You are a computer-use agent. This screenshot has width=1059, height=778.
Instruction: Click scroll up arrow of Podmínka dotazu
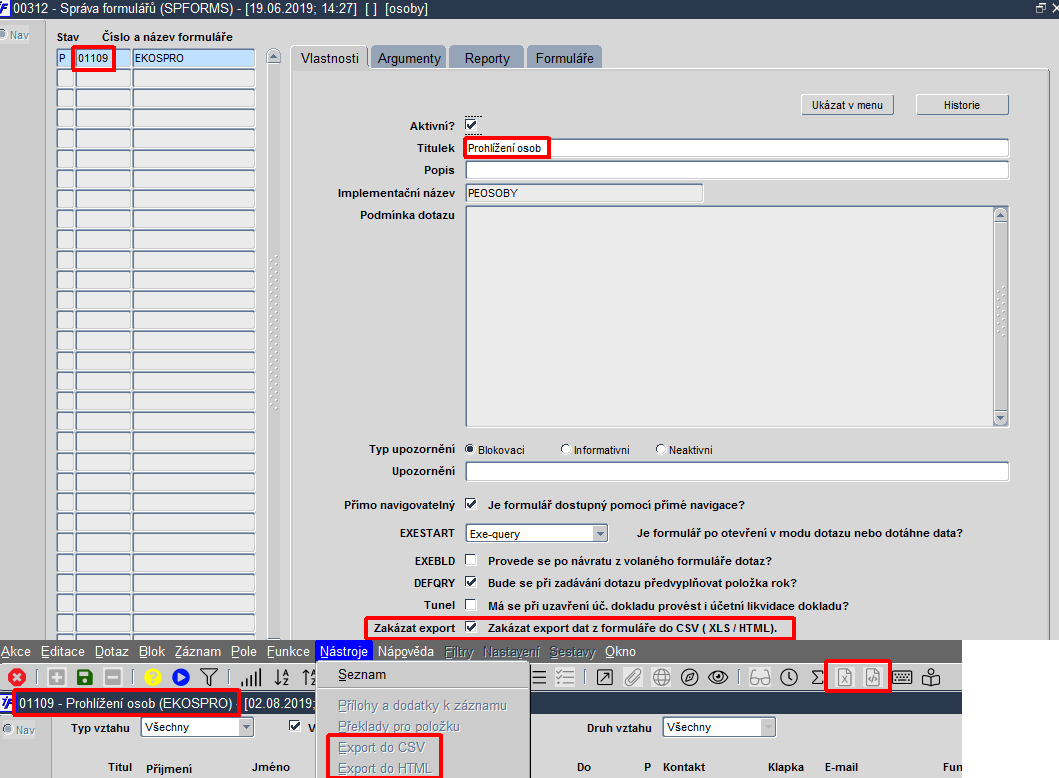pos(1001,214)
